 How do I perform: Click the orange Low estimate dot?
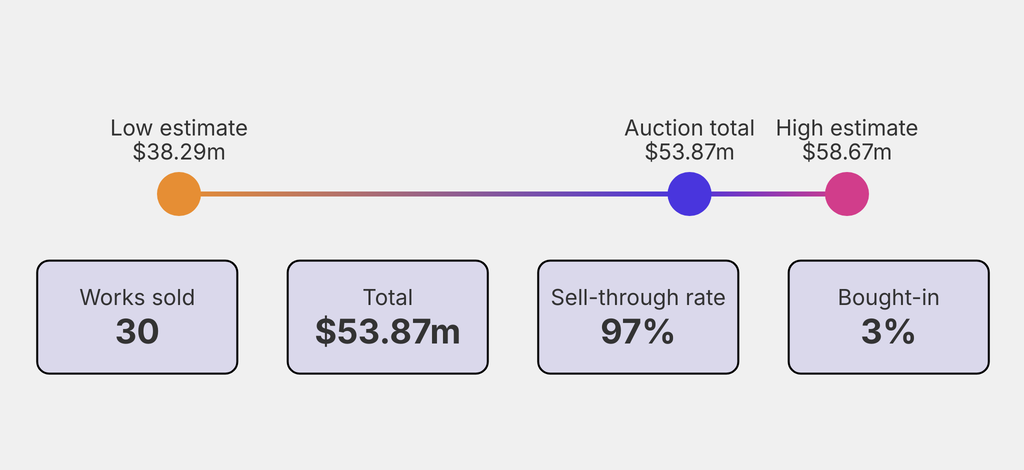[x=179, y=194]
